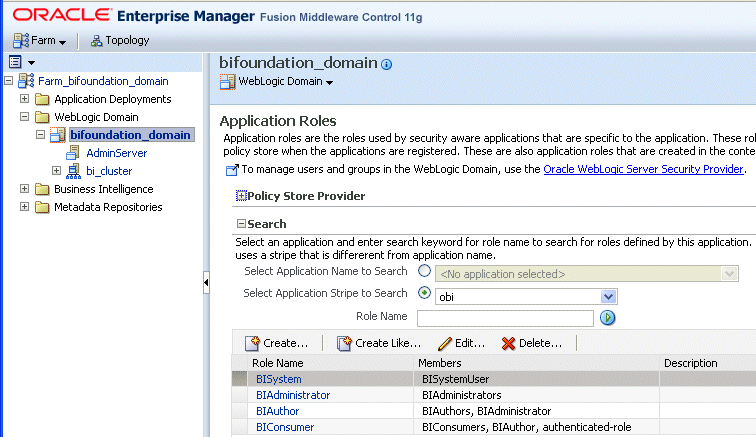Select Metadata Repositories tree item

click(x=108, y=207)
